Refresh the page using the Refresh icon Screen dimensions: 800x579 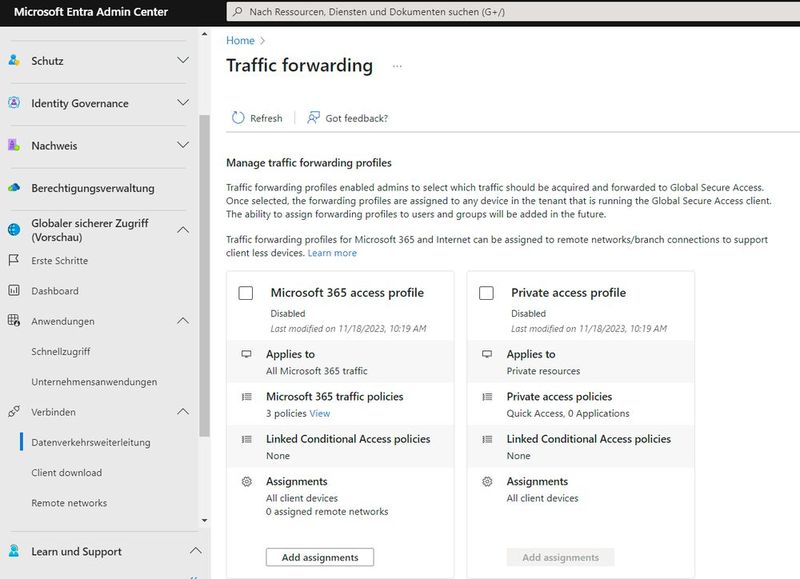click(x=238, y=117)
